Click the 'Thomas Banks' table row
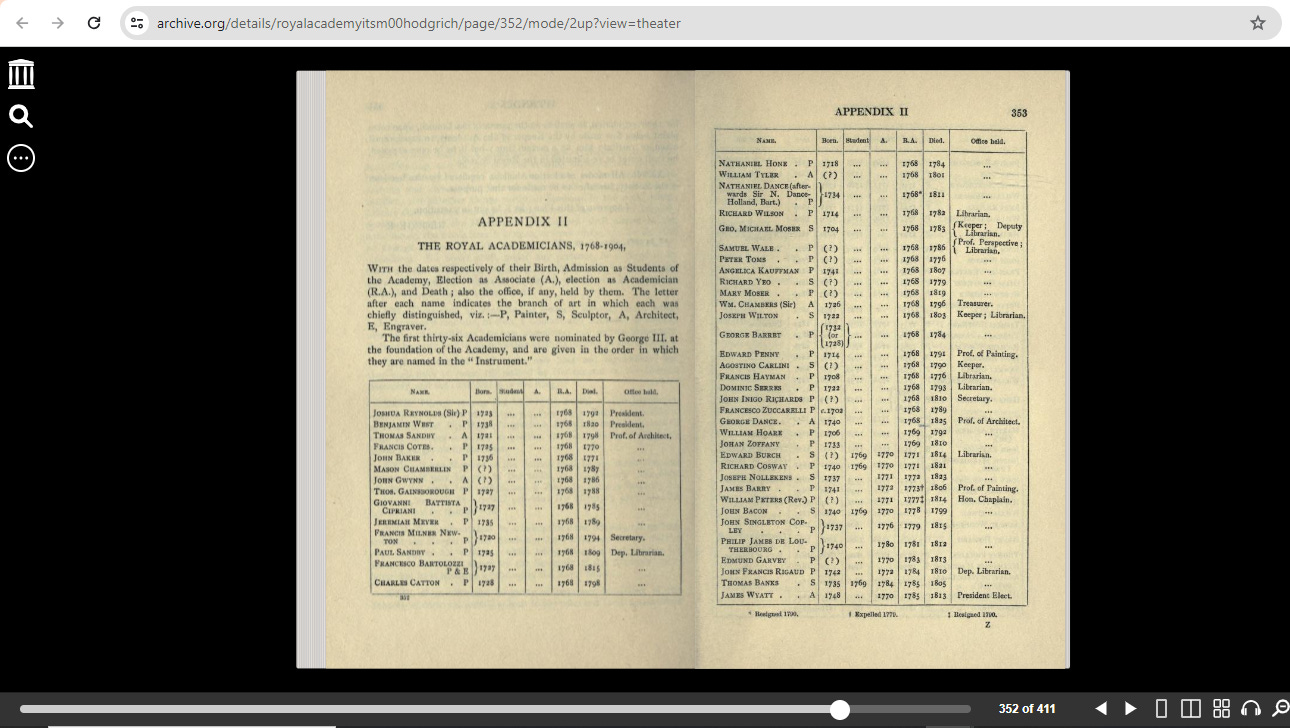1290x728 pixels. point(871,583)
